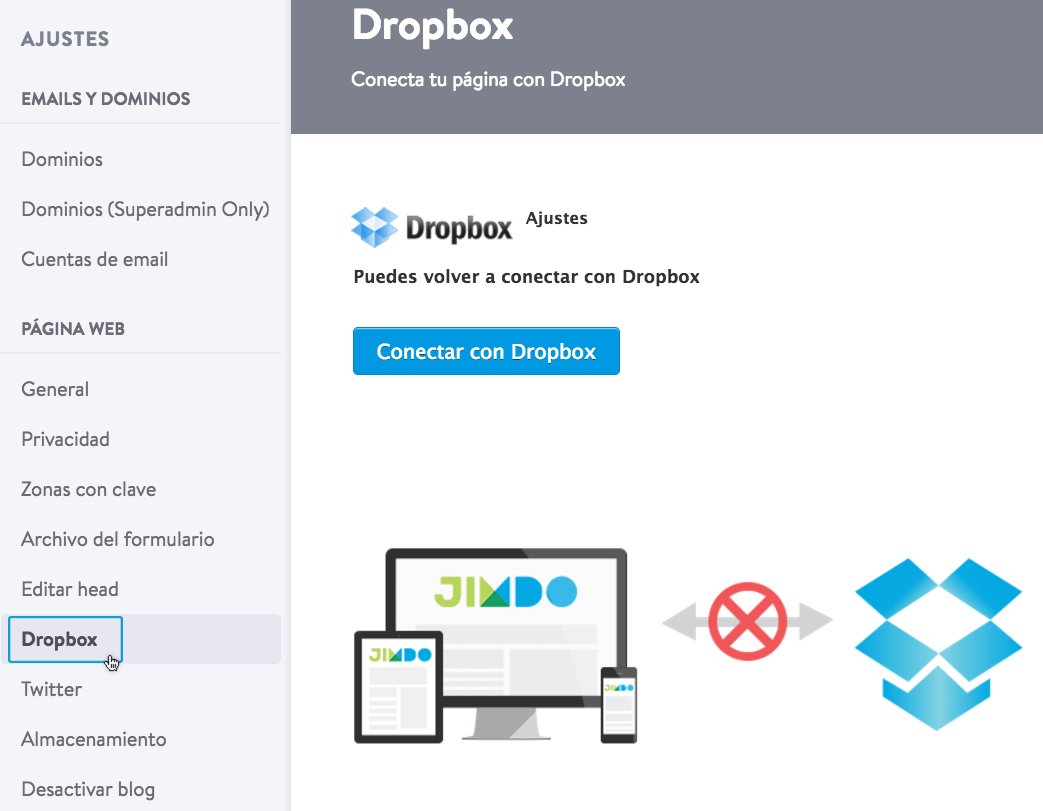Go to Almacenamiento settings
The width and height of the screenshot is (1043, 811).
[94, 739]
